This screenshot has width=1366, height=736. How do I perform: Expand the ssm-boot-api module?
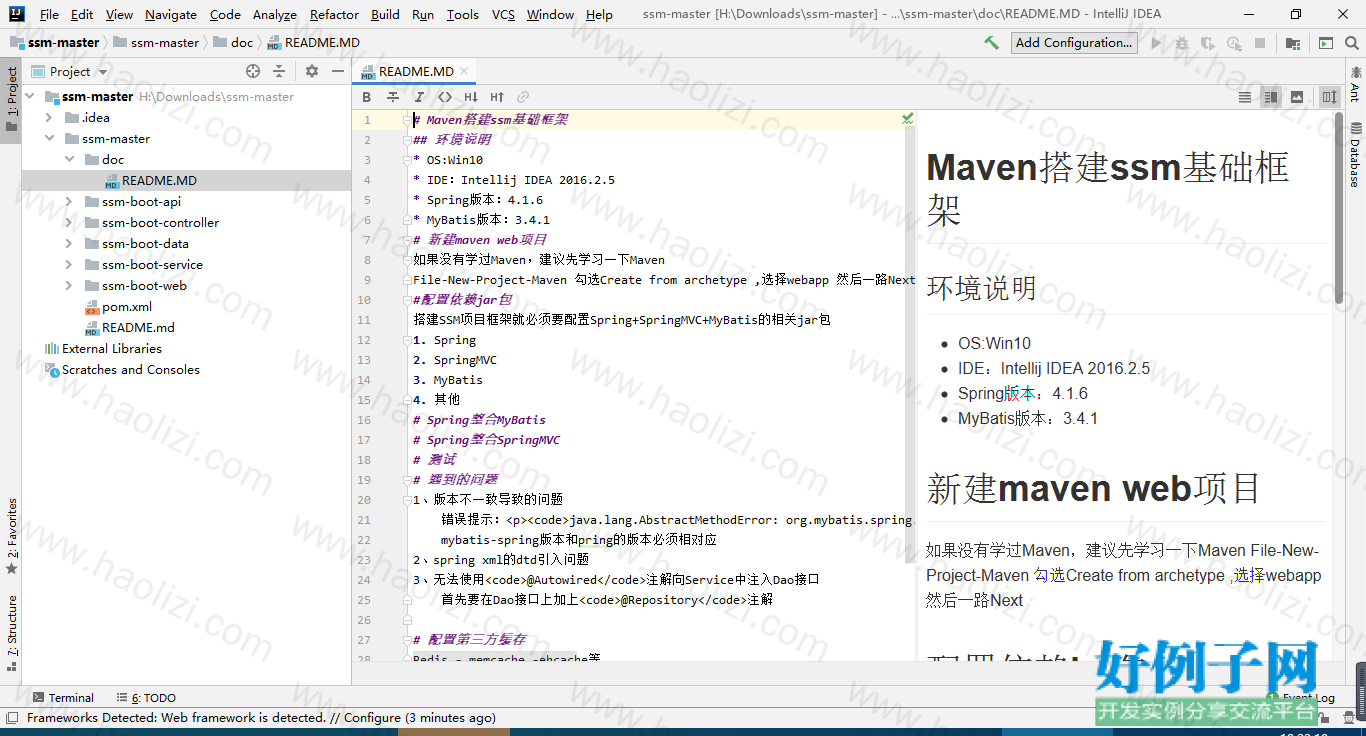(70, 202)
